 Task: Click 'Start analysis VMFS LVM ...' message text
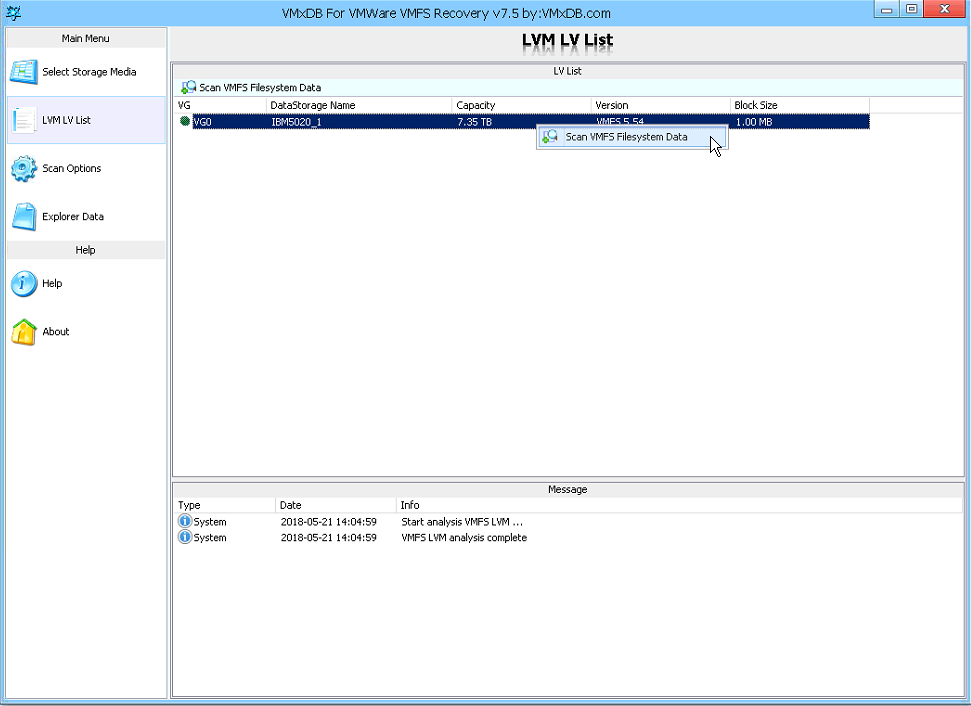coord(462,521)
